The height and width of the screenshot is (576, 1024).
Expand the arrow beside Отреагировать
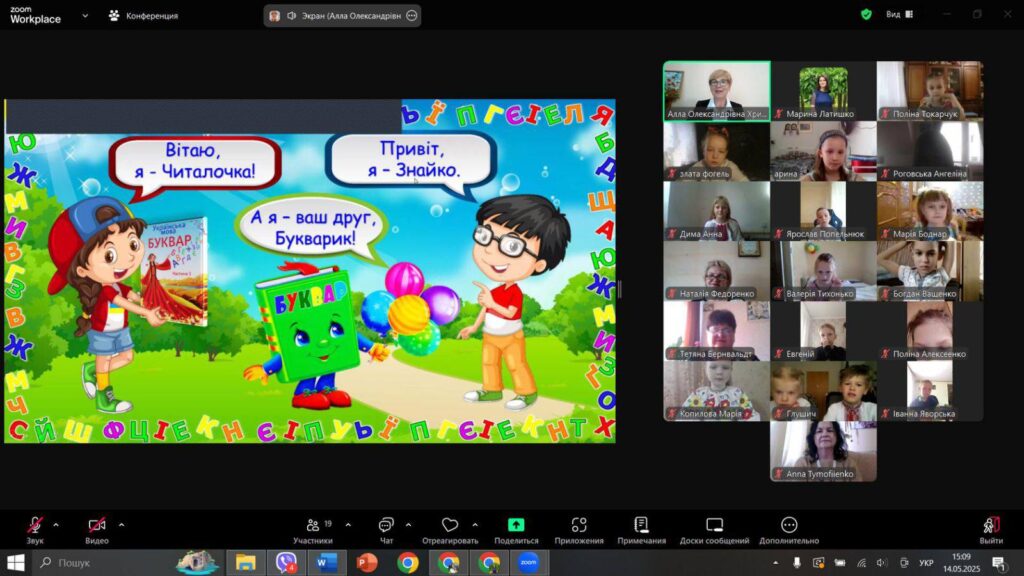475,524
